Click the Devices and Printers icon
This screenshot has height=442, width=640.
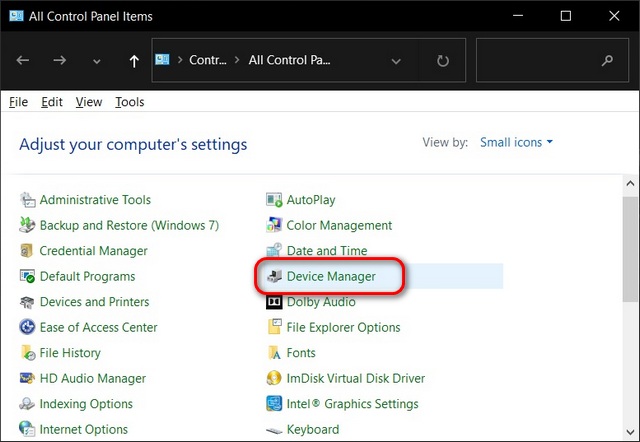coord(27,302)
